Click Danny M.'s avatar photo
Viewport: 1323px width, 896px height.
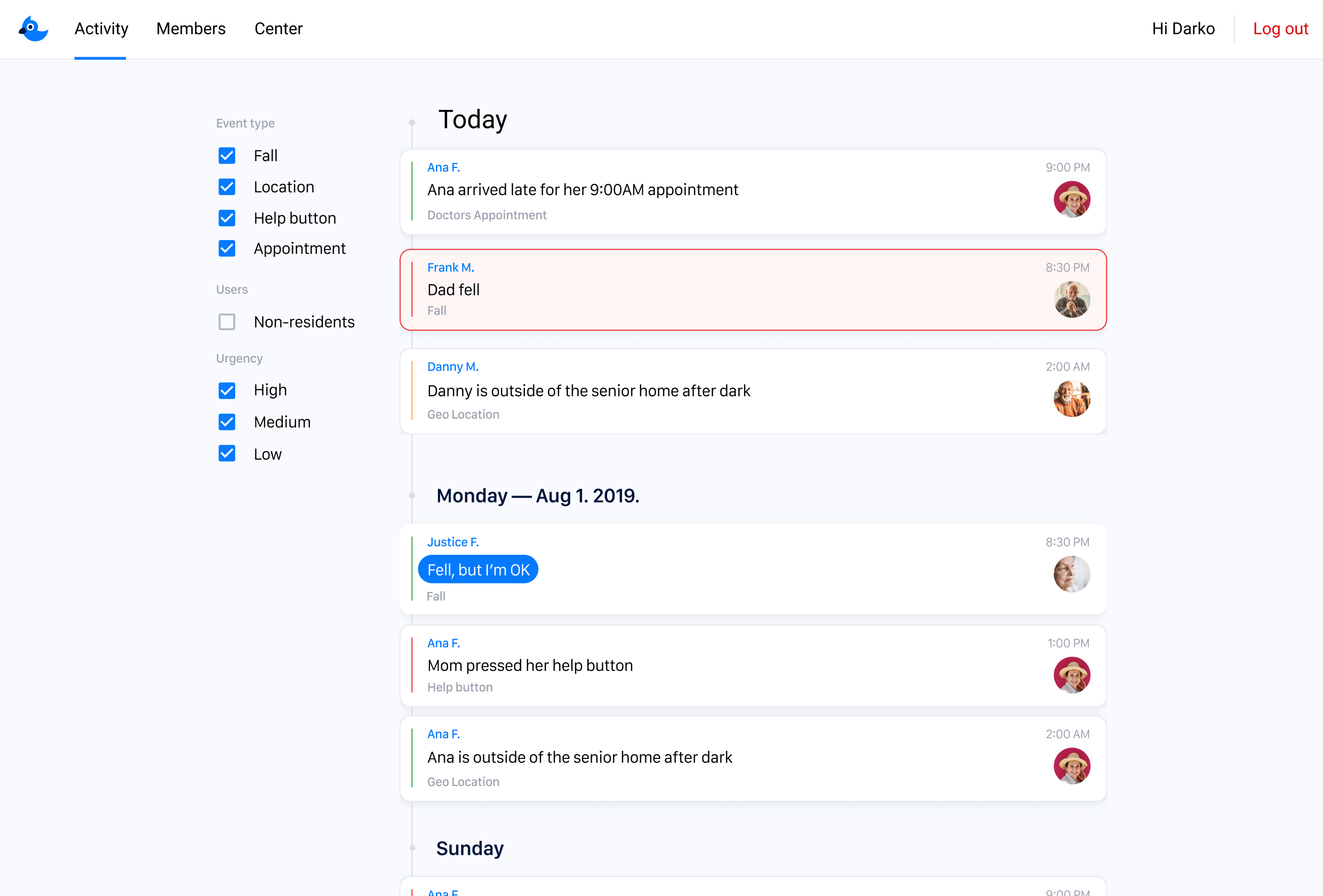(x=1071, y=399)
